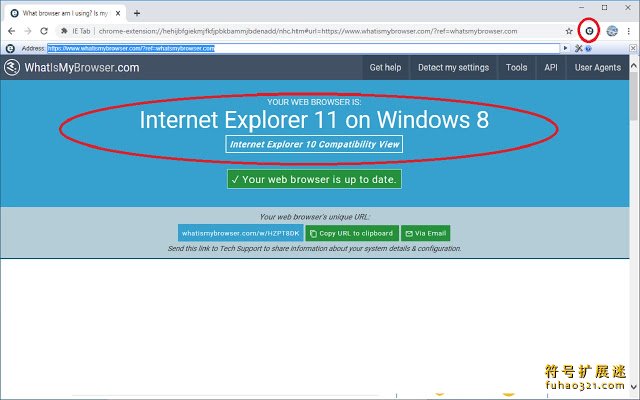The width and height of the screenshot is (640, 400).
Task: Open the User Agents menu item
Action: tap(598, 68)
